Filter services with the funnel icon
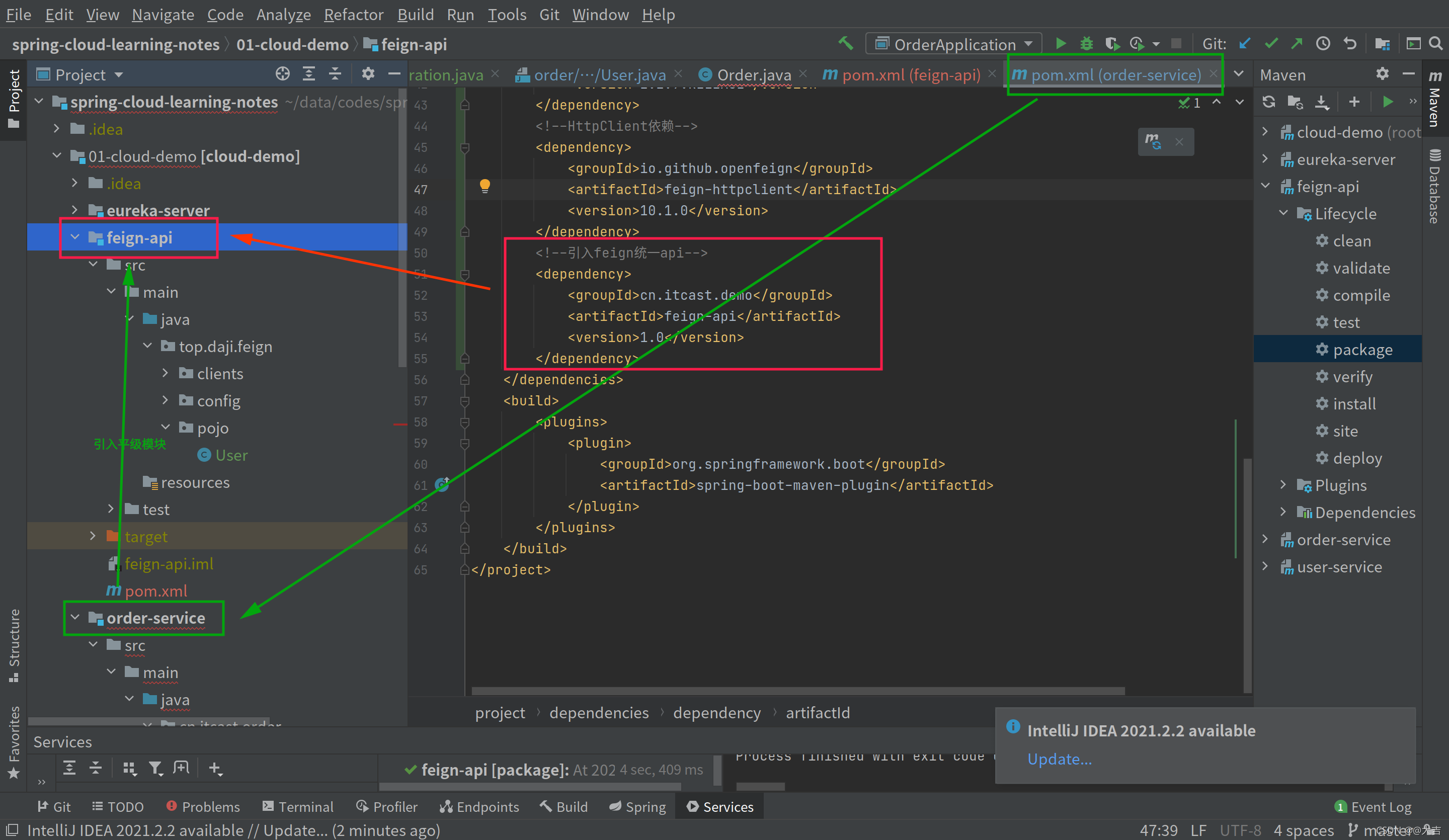Image resolution: width=1449 pixels, height=840 pixels. tap(155, 768)
